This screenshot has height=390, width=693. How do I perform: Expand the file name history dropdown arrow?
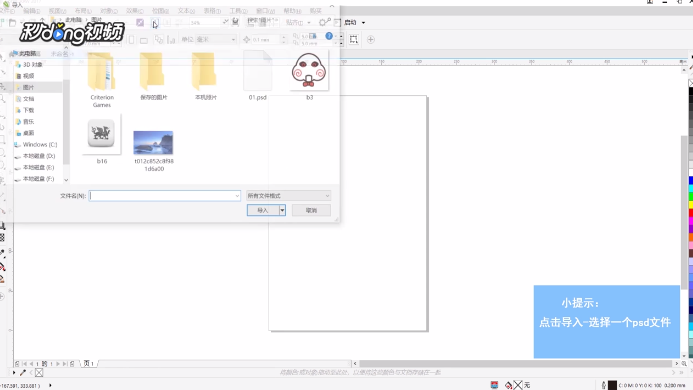237,196
